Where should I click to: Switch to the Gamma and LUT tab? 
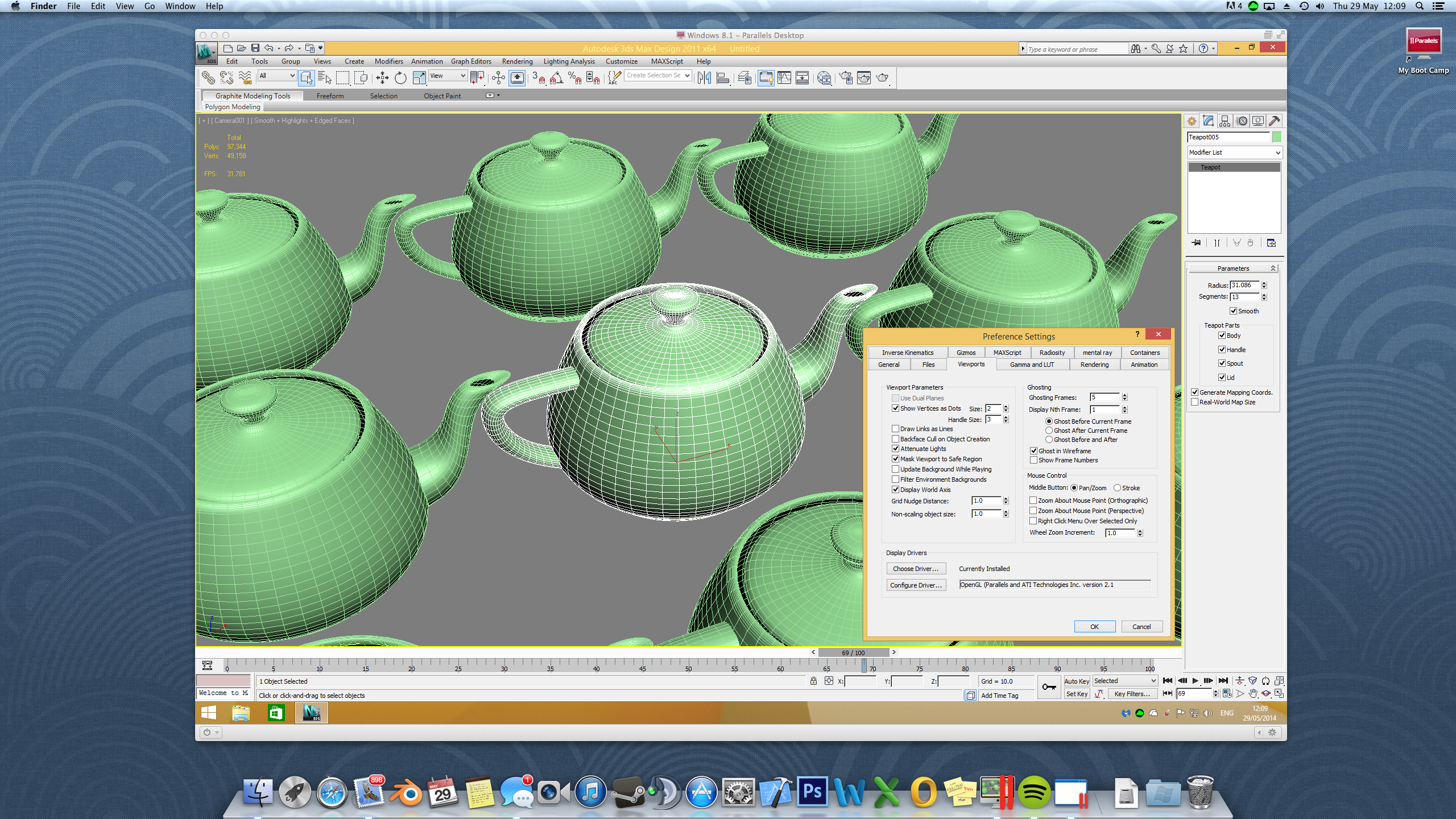[1032, 365]
